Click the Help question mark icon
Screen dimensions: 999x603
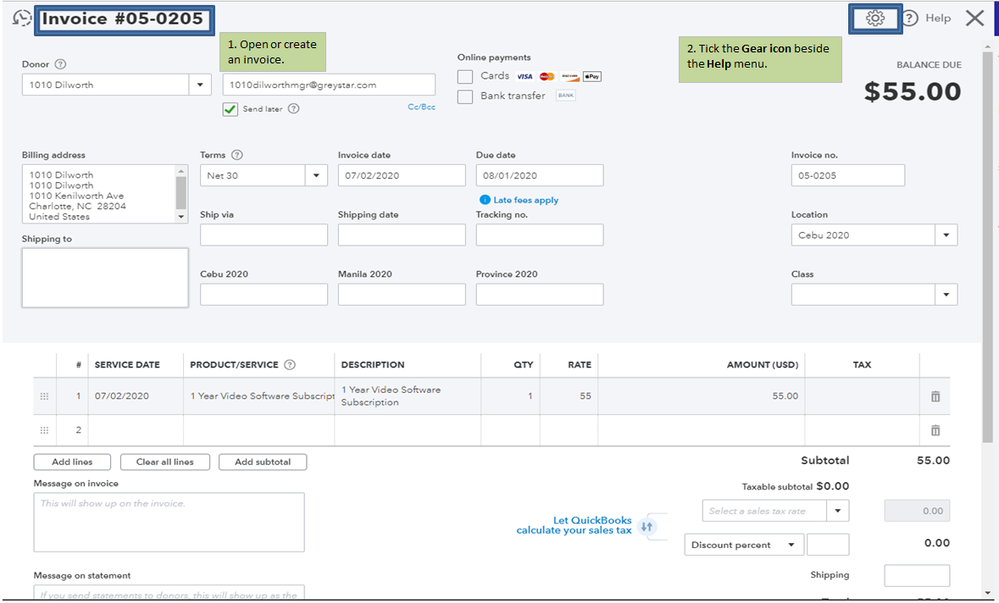click(x=910, y=18)
